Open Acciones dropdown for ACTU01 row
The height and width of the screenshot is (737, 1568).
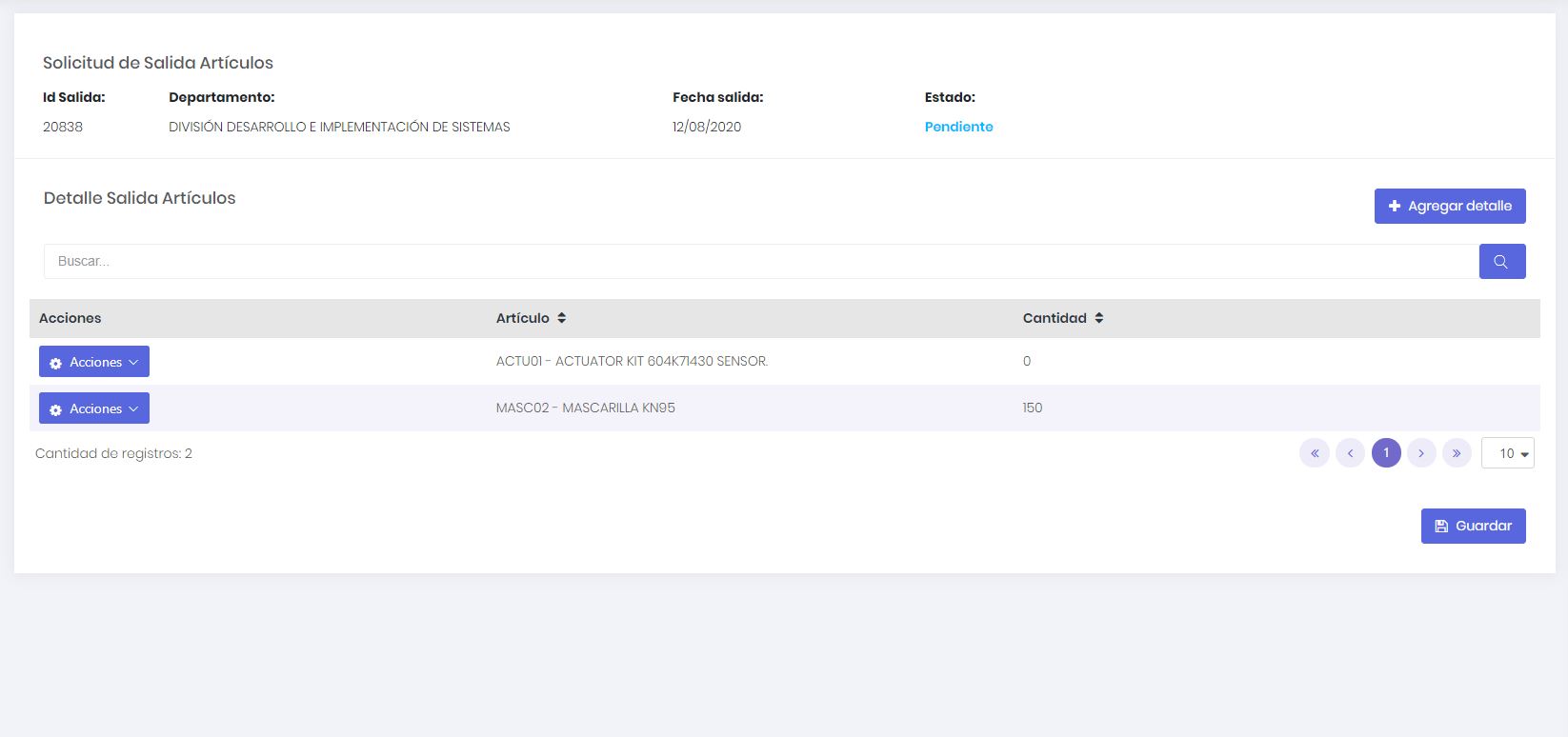tap(94, 362)
